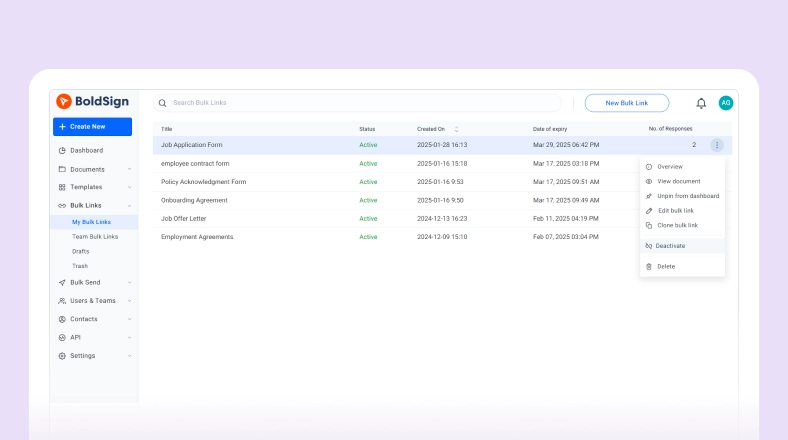Click the Create New button
The image size is (788, 440).
tap(92, 127)
